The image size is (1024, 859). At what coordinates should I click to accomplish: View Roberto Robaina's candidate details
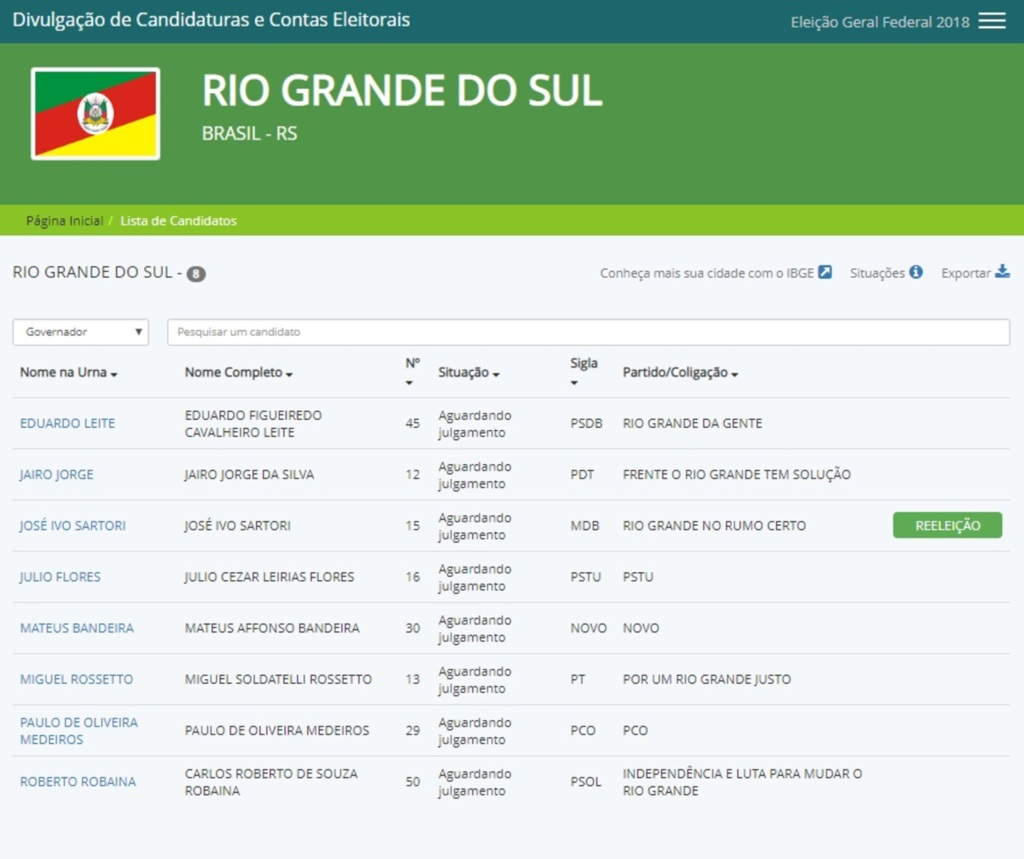[78, 782]
